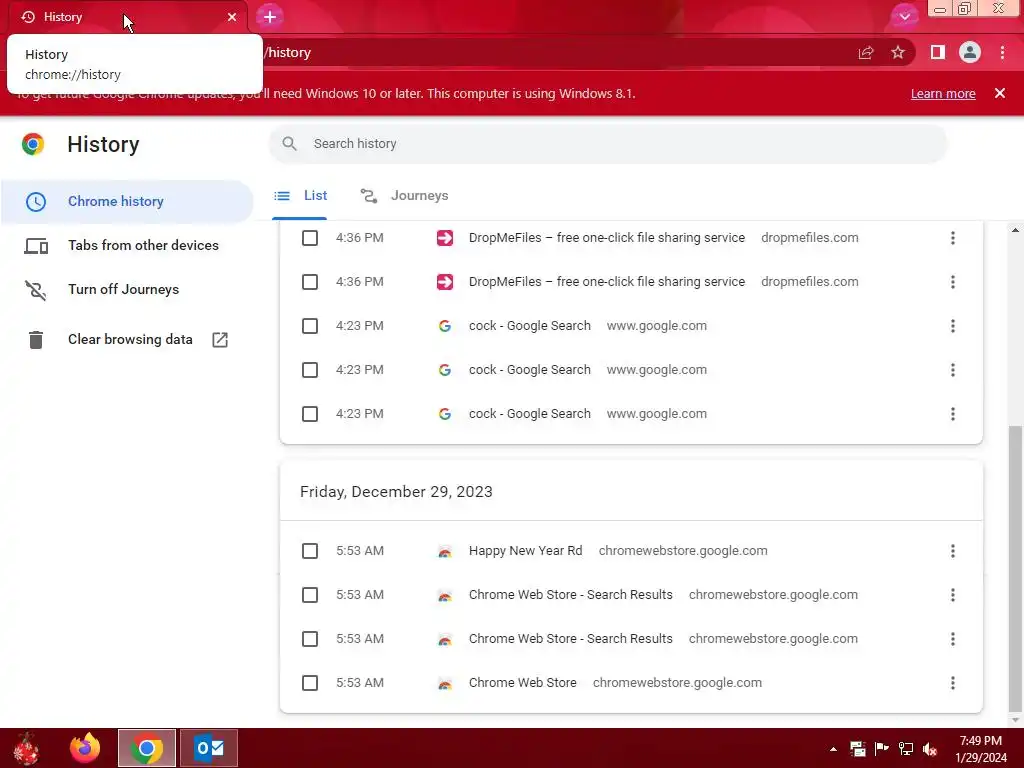Dismiss the Windows update warning bar
1024x768 pixels.
pos(1000,93)
